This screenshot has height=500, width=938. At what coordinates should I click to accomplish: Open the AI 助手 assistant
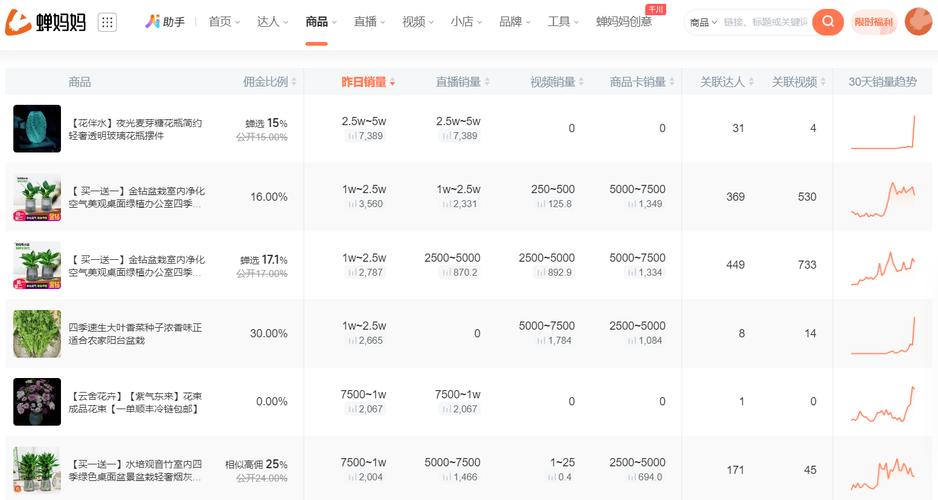tap(165, 22)
